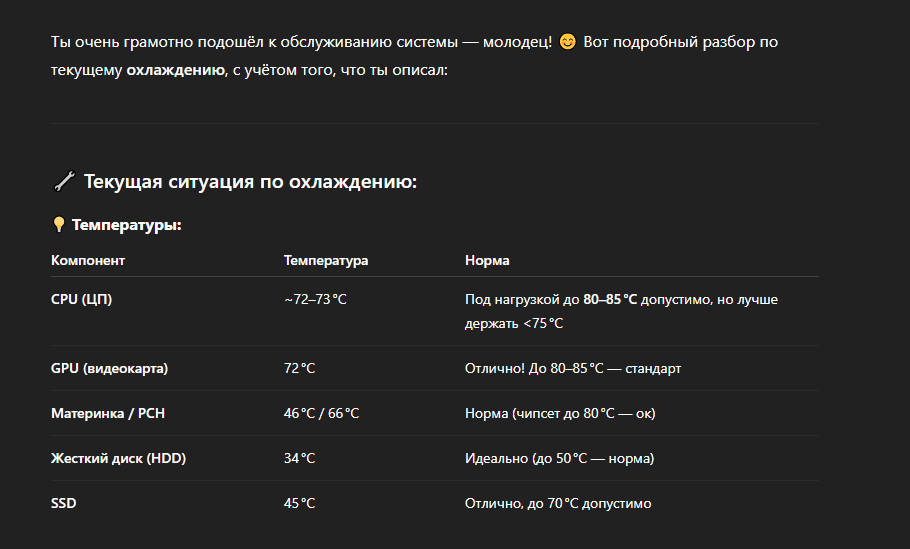This screenshot has height=549, width=910.
Task: Click the bold 80–85 °C text
Action: point(610,299)
